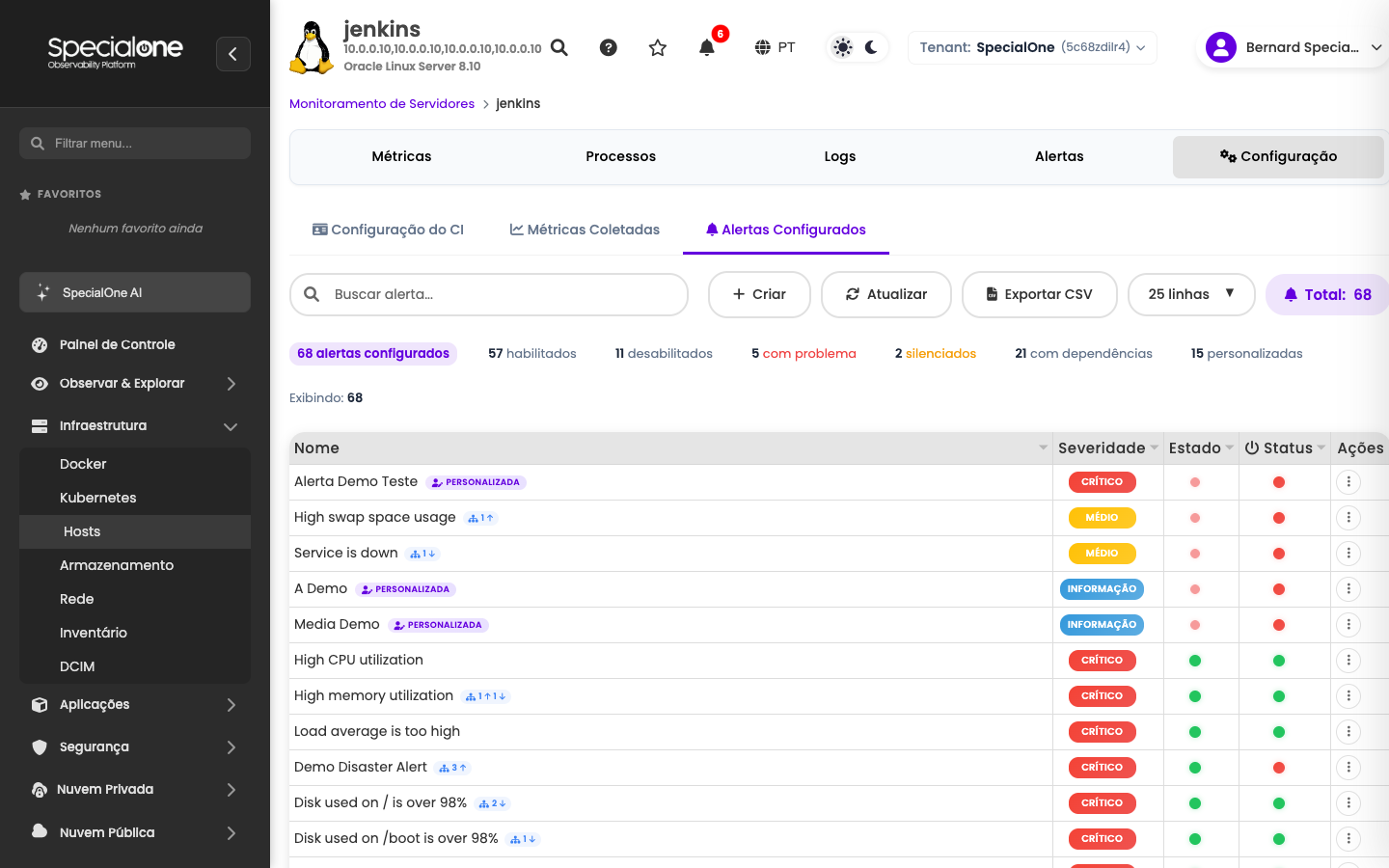The width and height of the screenshot is (1389, 868).
Task: Change language via PT globe
Action: [776, 47]
